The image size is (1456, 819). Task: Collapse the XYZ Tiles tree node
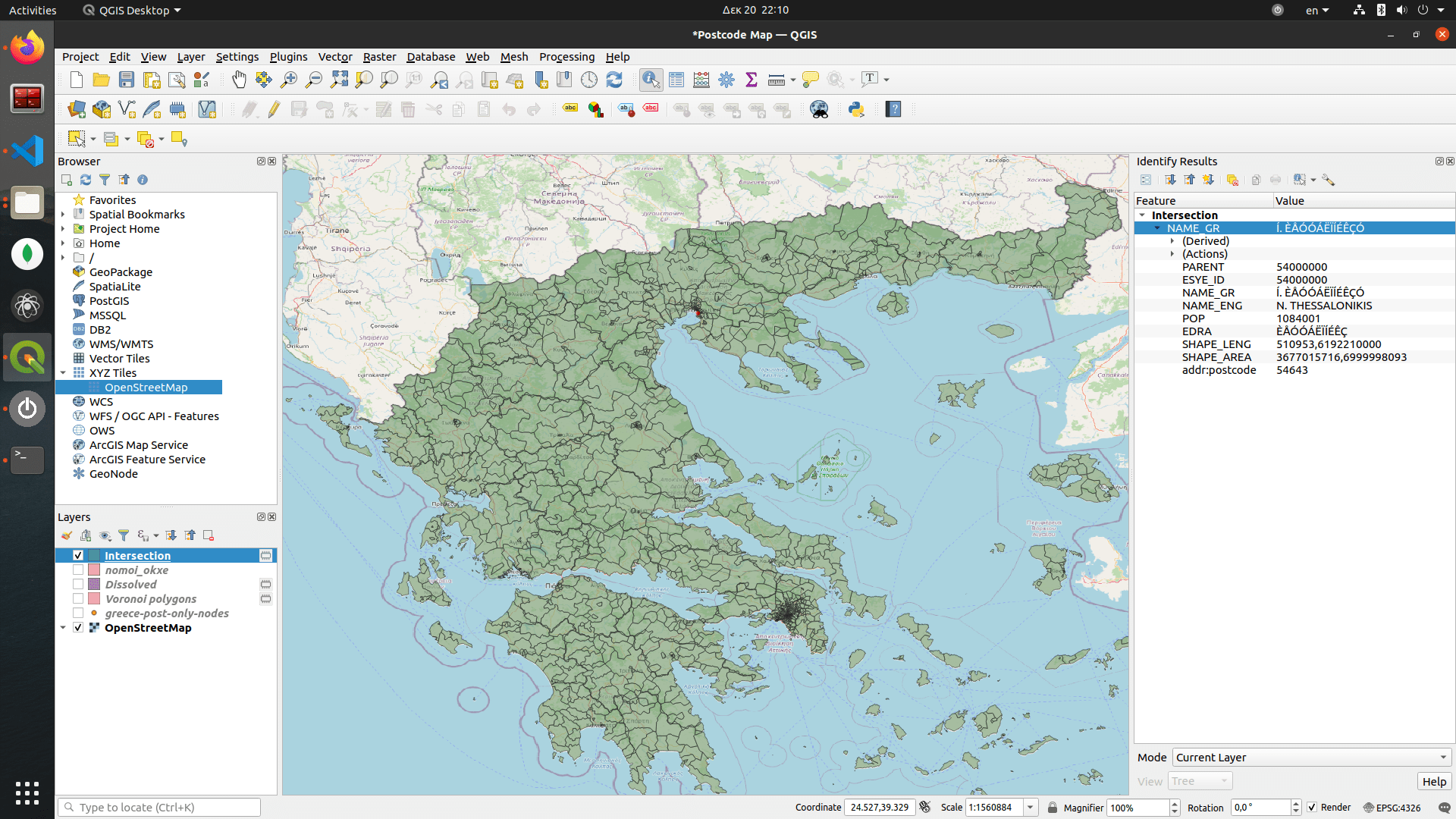coord(63,373)
